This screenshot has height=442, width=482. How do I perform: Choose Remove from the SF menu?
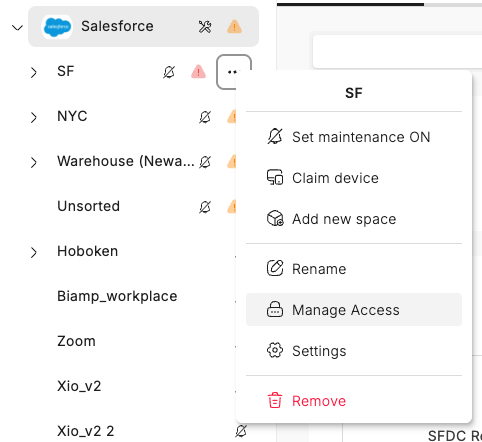(354, 400)
